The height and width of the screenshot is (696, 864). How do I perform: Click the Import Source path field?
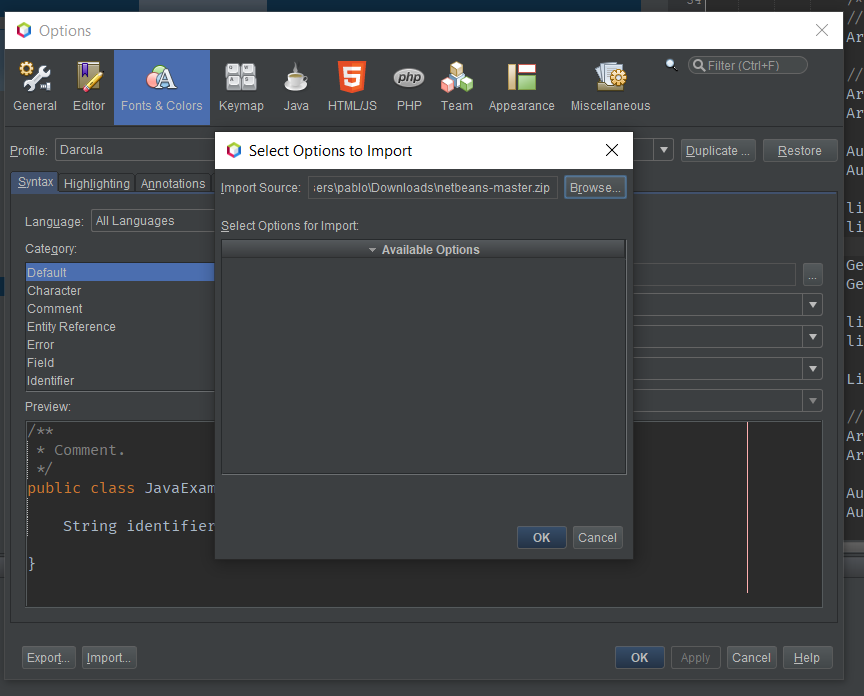[x=432, y=187]
